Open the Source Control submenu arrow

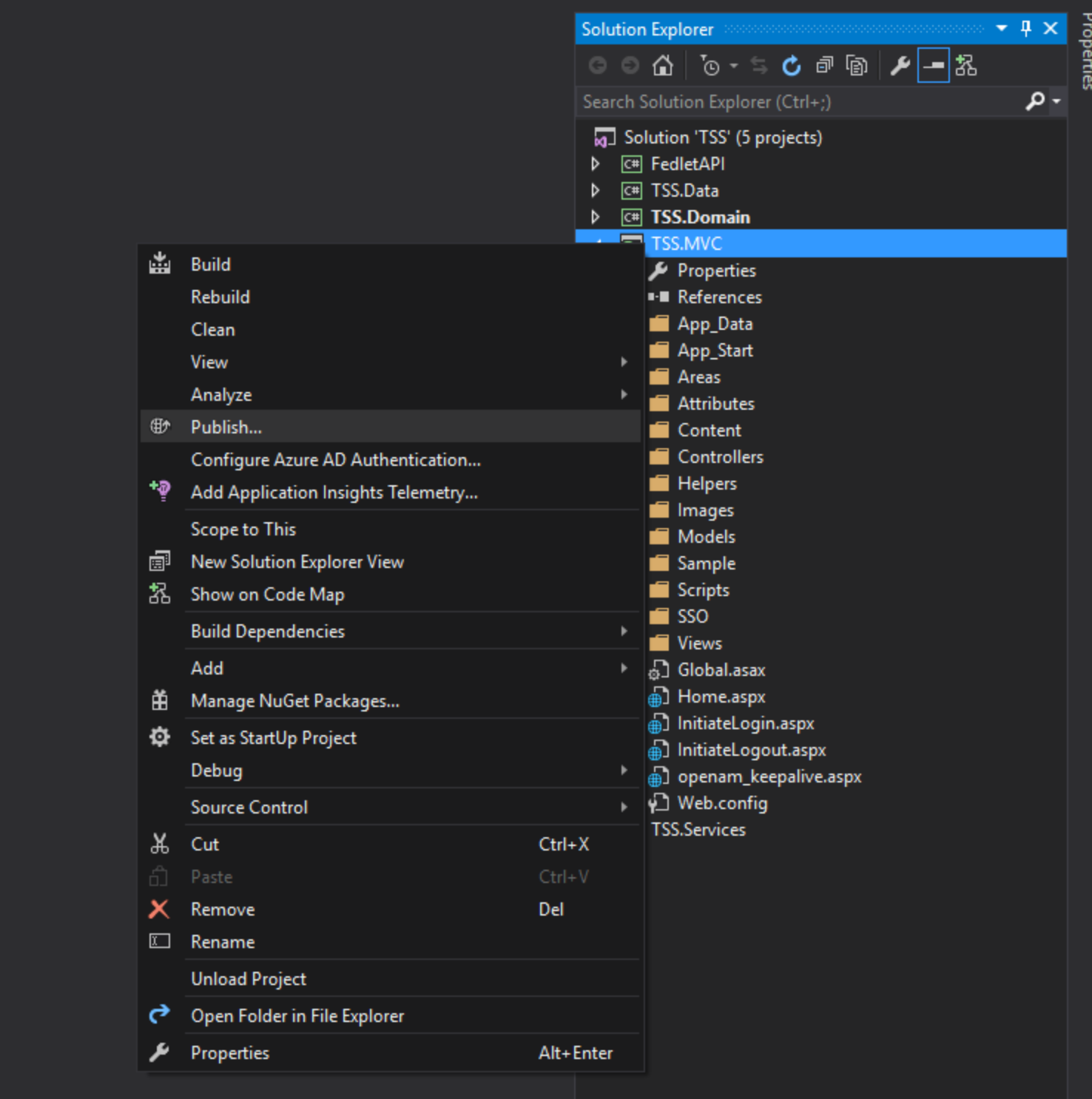624,807
